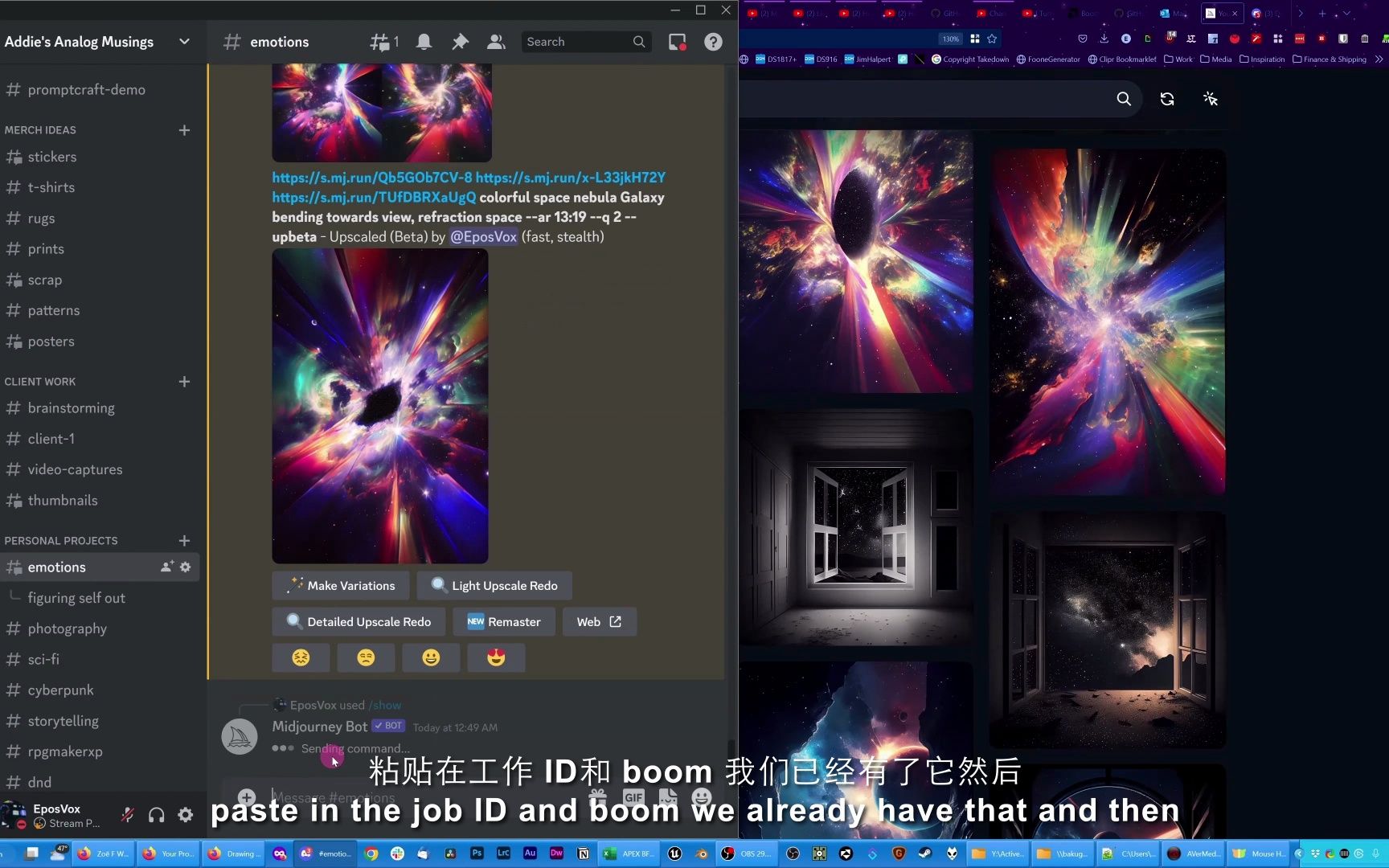Open the upscaled nebula image in Discord
Viewport: 1389px width, 868px height.
coord(380,406)
